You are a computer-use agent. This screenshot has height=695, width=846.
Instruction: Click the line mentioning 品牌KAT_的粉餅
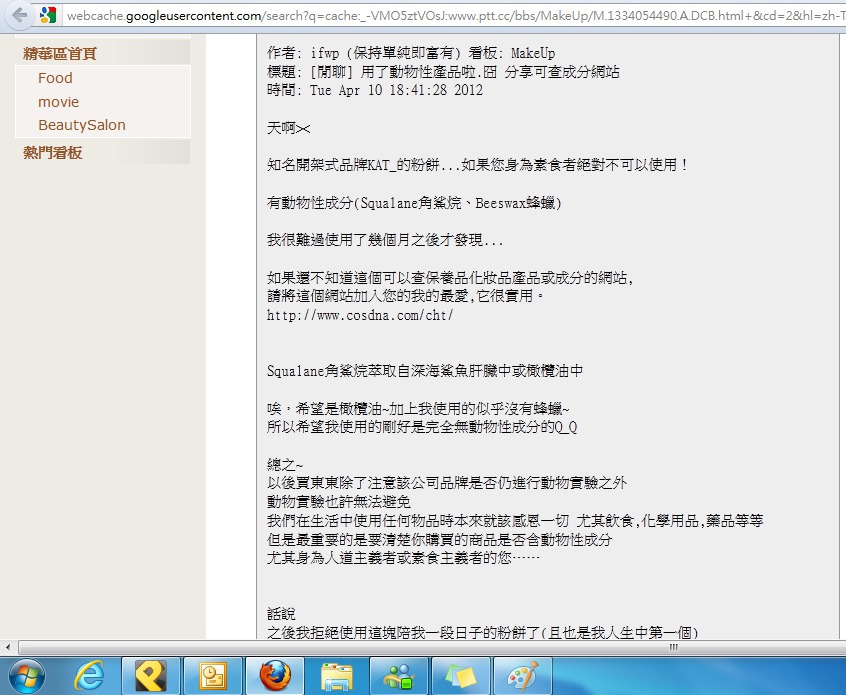pos(477,165)
